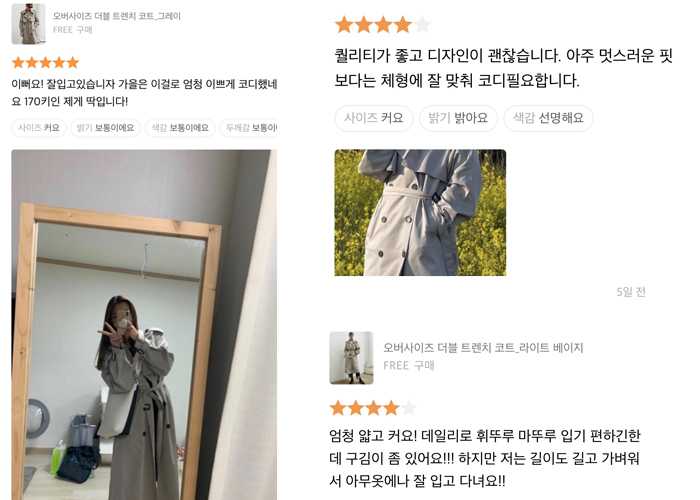Image resolution: width=700 pixels, height=500 pixels.
Task: Select the 사이즈 커요 tag in left review
Action: [39, 128]
